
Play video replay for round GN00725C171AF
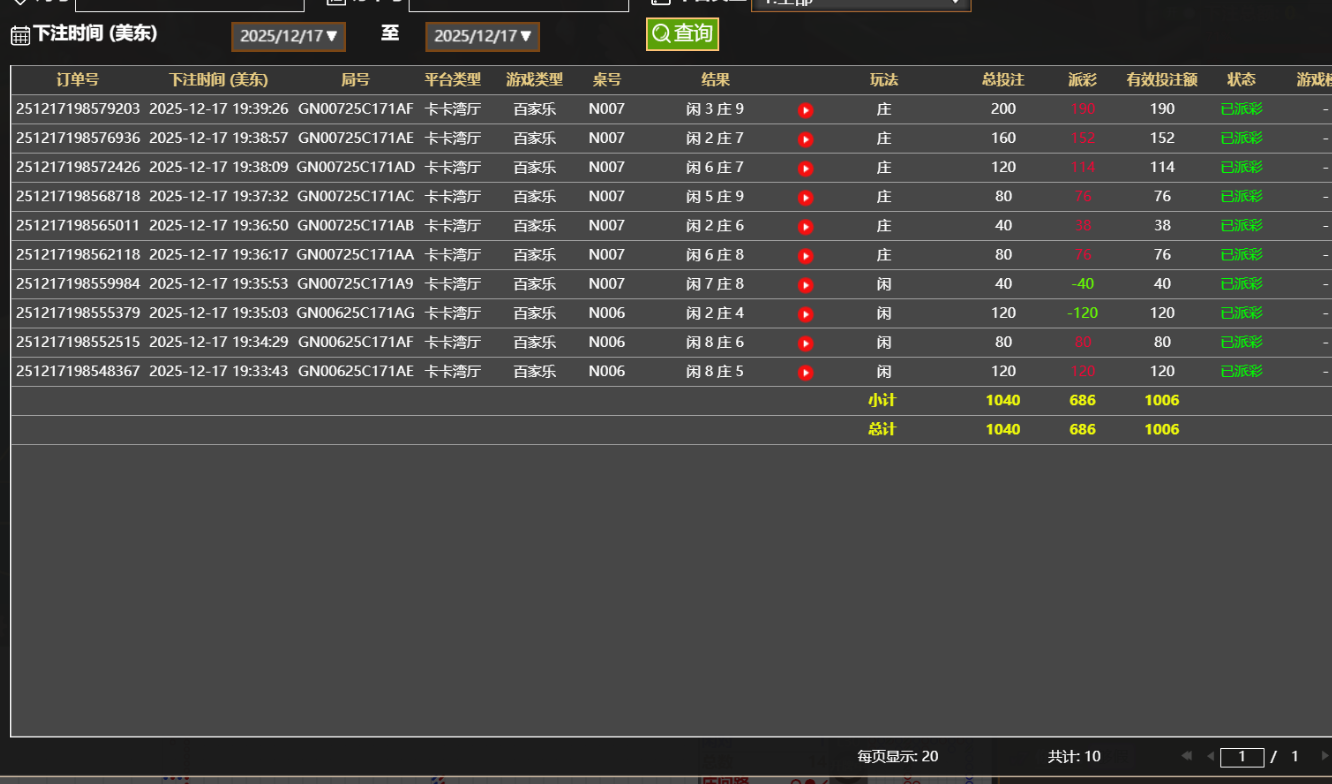[x=805, y=110]
